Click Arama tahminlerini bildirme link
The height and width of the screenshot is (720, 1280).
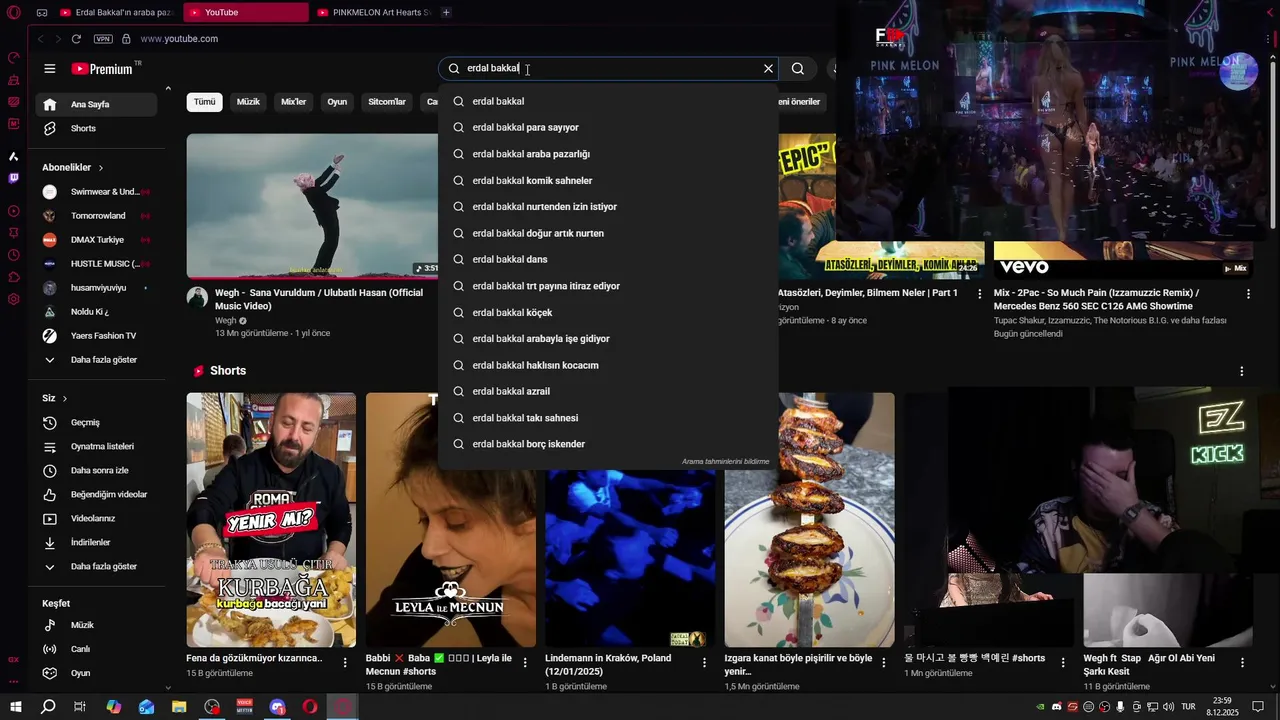coord(725,462)
